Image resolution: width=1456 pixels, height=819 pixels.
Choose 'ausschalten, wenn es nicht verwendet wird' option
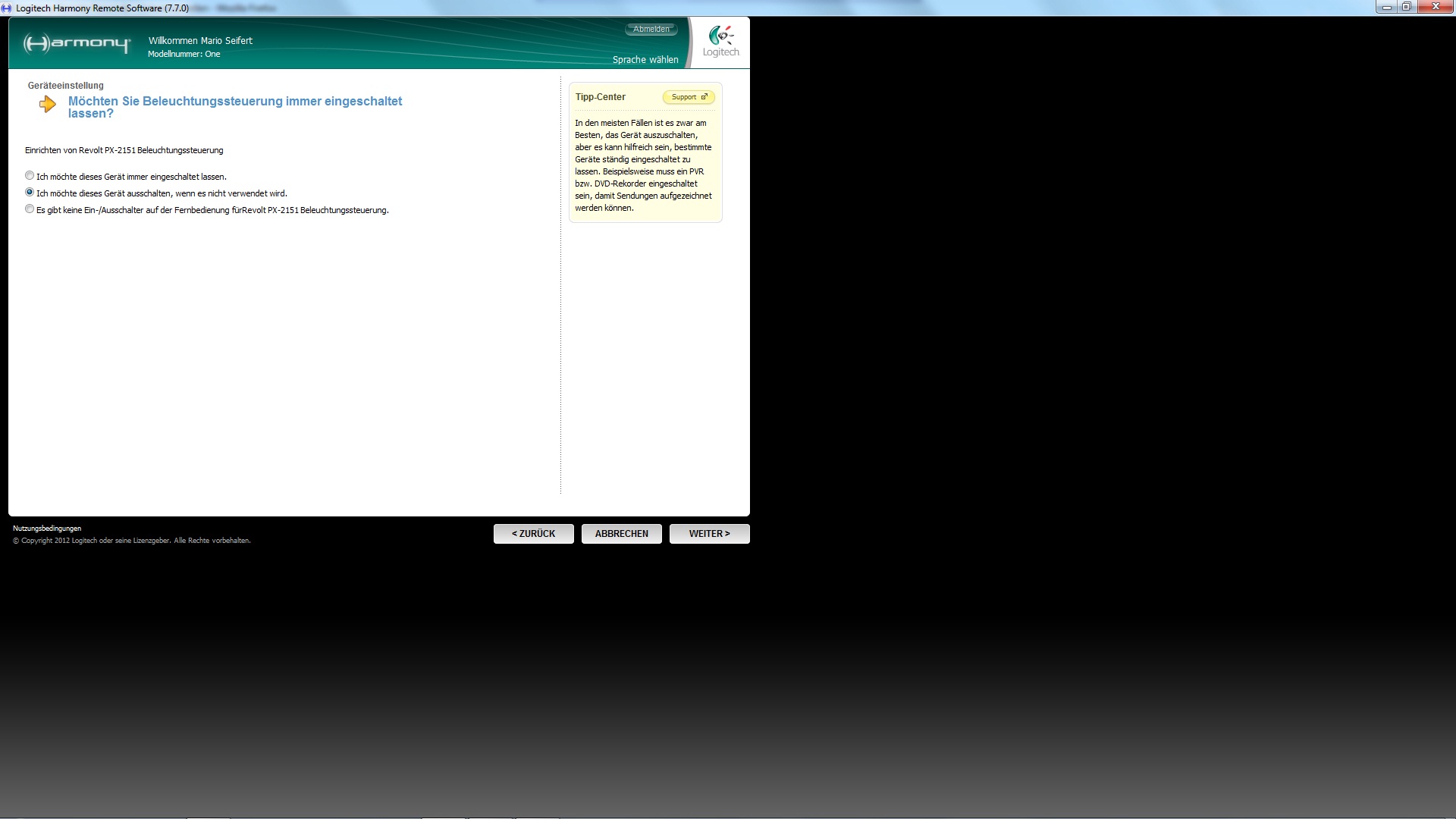point(30,193)
